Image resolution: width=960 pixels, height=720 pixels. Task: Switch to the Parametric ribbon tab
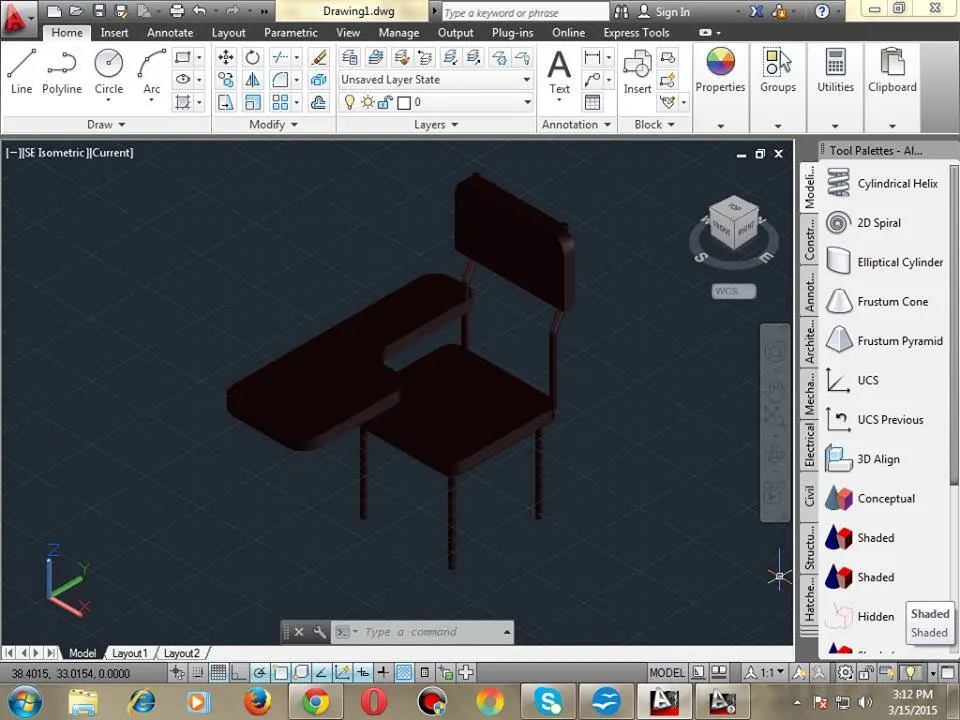pos(291,32)
